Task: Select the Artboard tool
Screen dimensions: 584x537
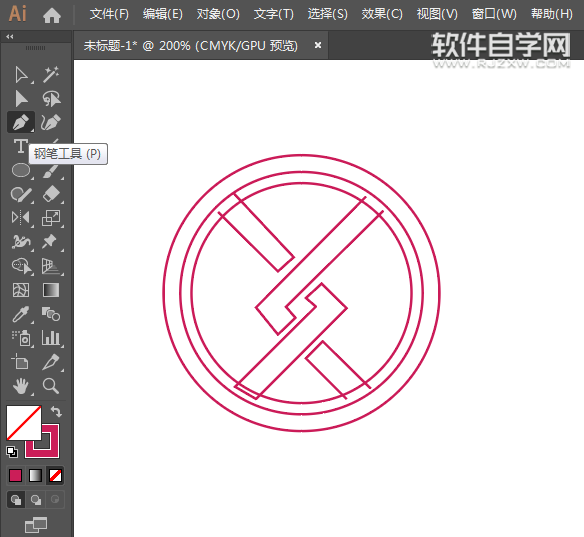Action: [20, 362]
